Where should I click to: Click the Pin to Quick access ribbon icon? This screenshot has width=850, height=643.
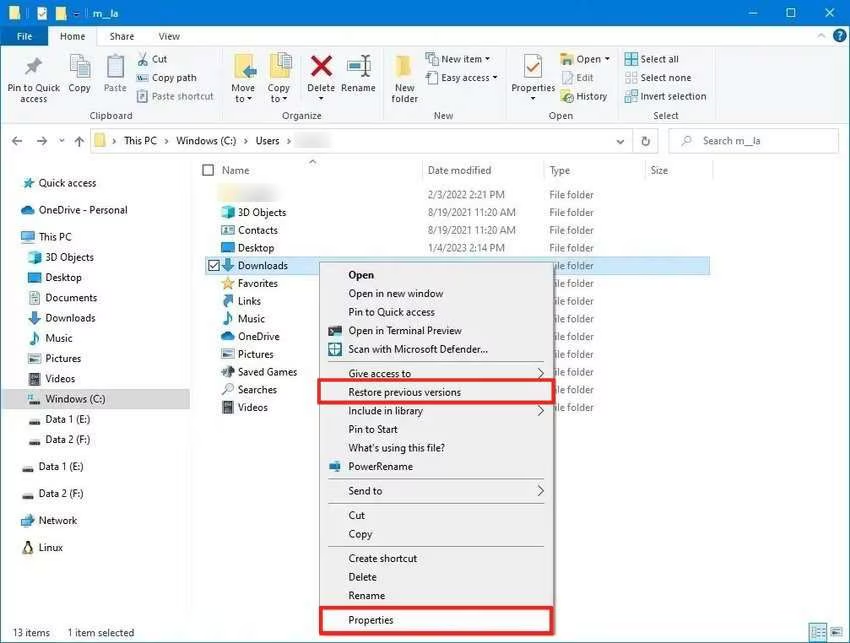tap(33, 70)
